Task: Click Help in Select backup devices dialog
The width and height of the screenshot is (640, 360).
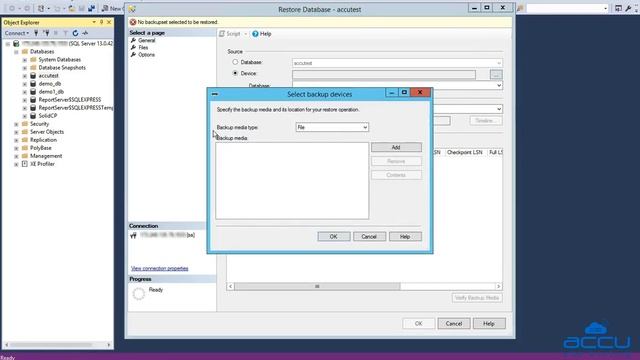Action: click(x=405, y=237)
